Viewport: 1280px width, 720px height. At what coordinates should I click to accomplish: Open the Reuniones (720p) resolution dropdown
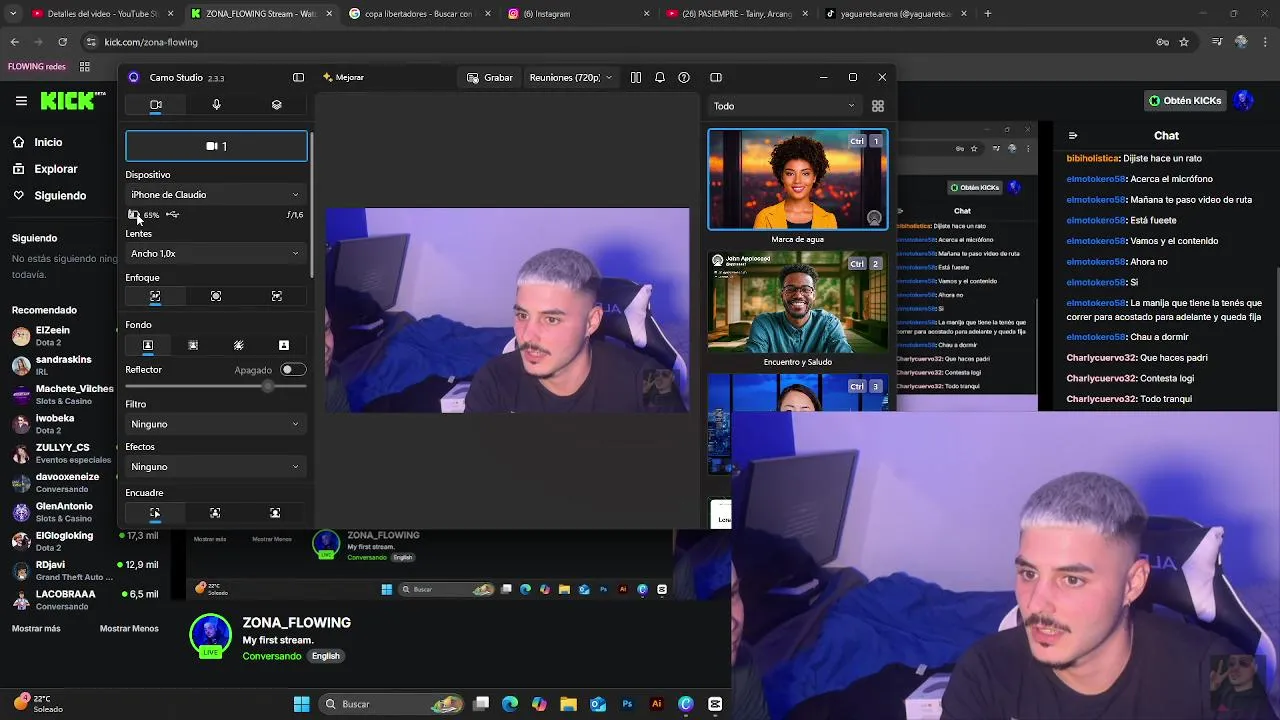570,77
